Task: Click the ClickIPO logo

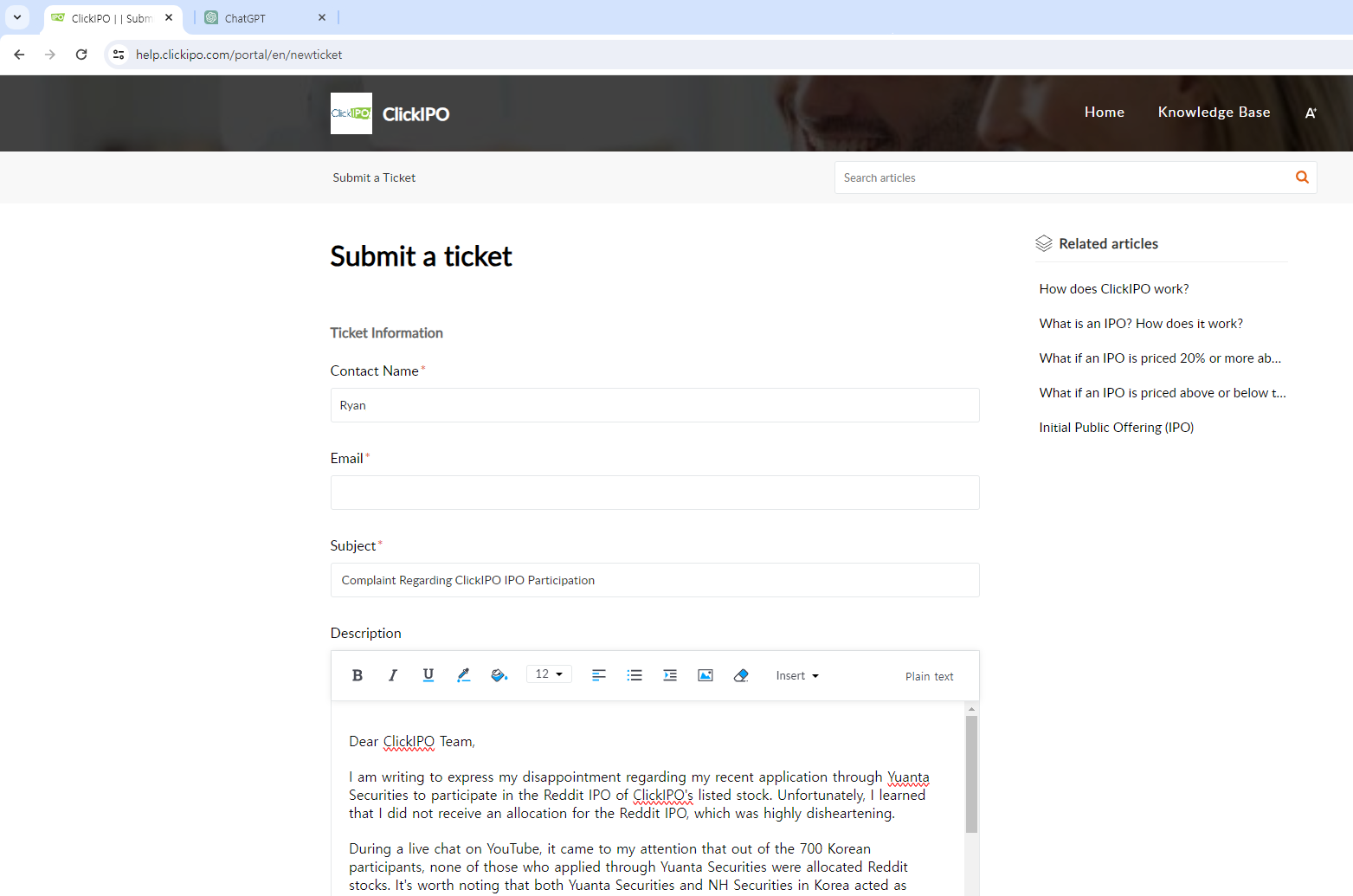Action: [x=351, y=113]
